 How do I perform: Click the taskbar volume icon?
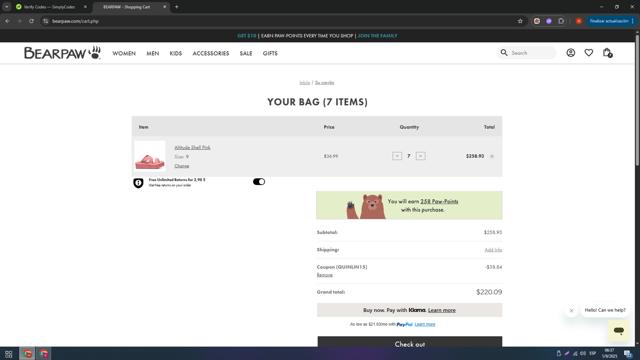pyautogui.click(x=583, y=353)
